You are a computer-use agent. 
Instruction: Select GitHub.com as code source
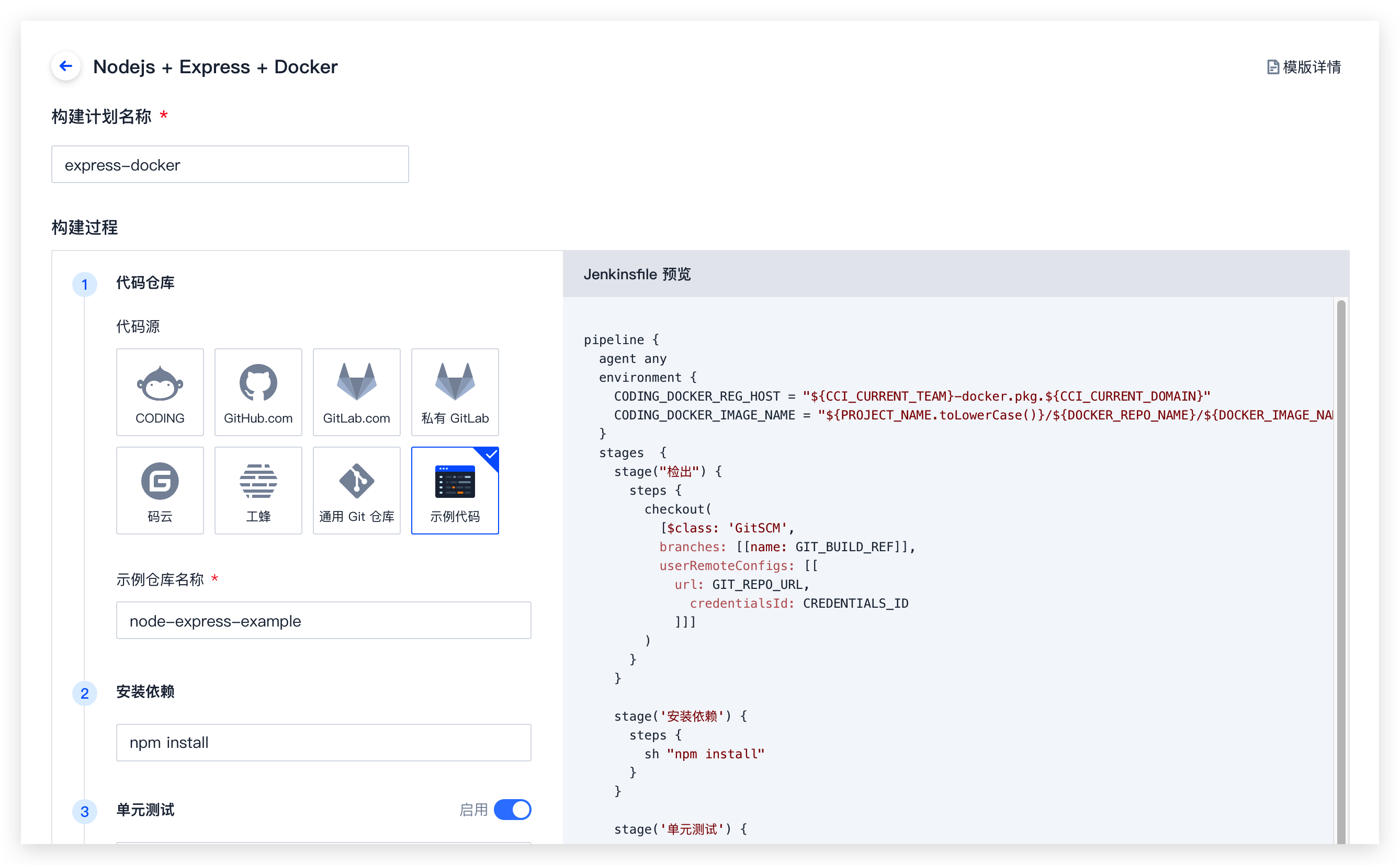(x=258, y=392)
